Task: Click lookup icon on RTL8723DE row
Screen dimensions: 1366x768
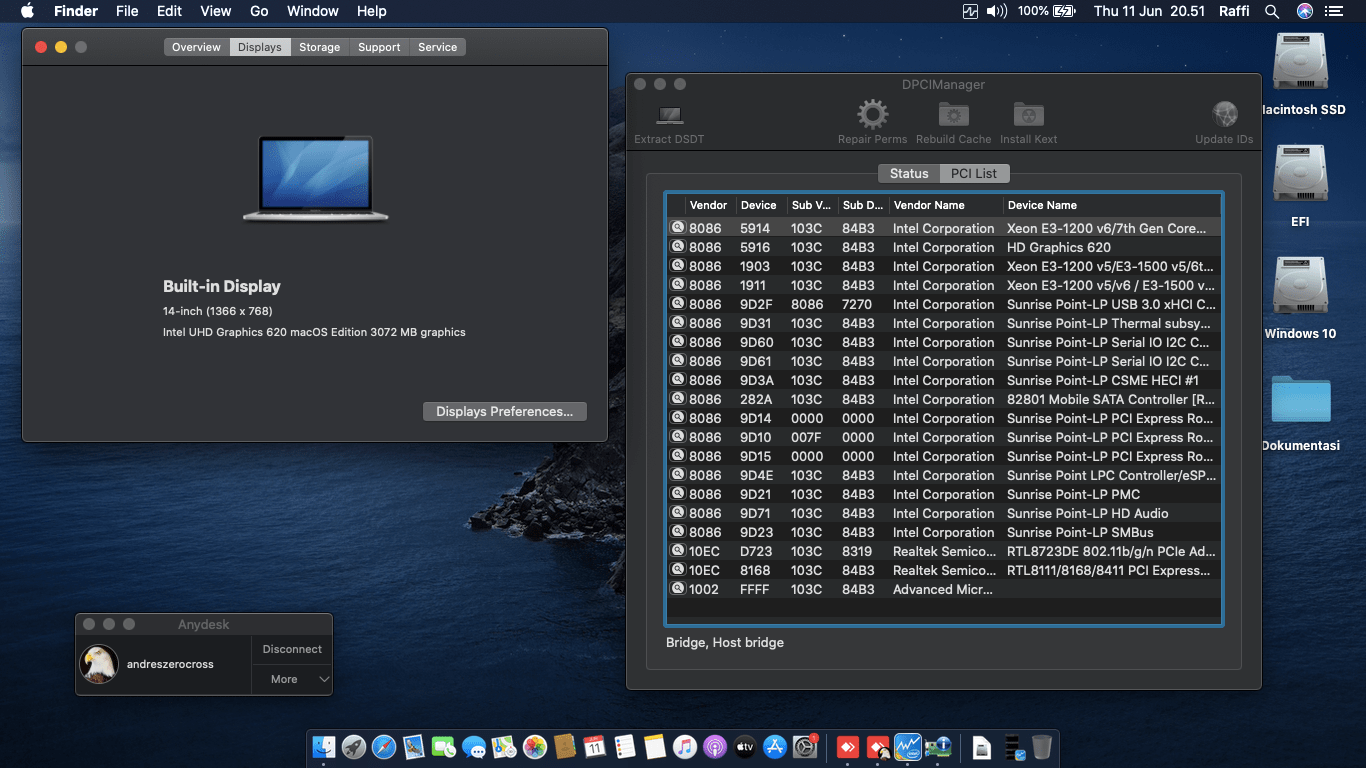Action: point(677,550)
